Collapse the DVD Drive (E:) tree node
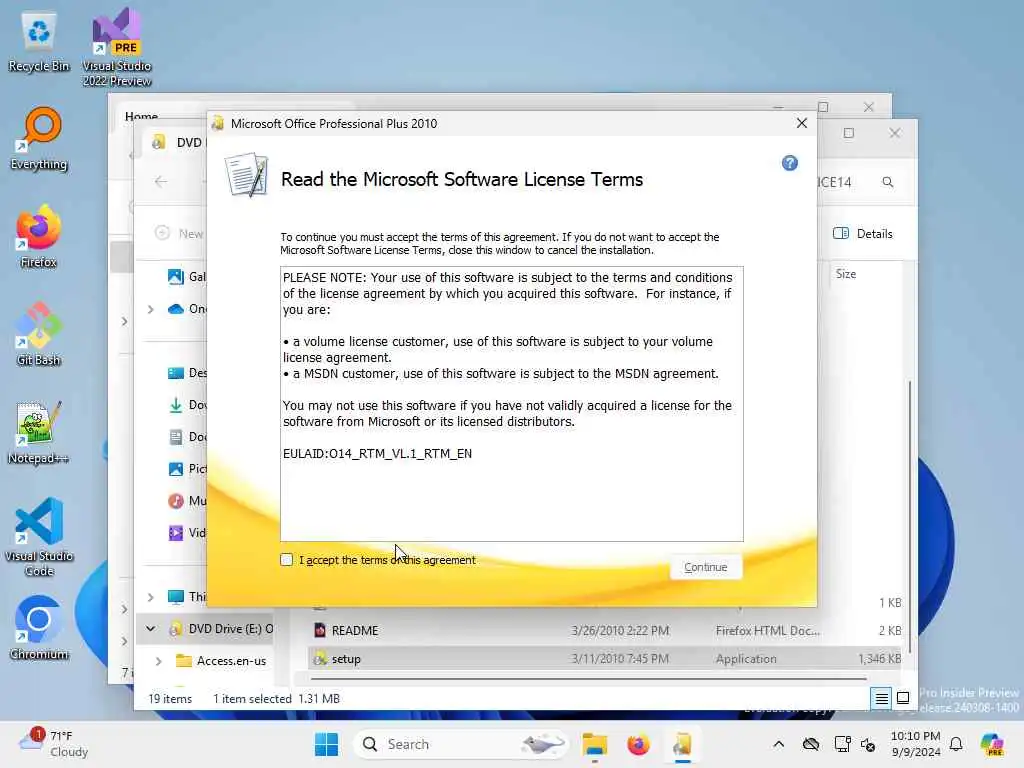Screen dimensions: 1024x768 tap(151, 629)
